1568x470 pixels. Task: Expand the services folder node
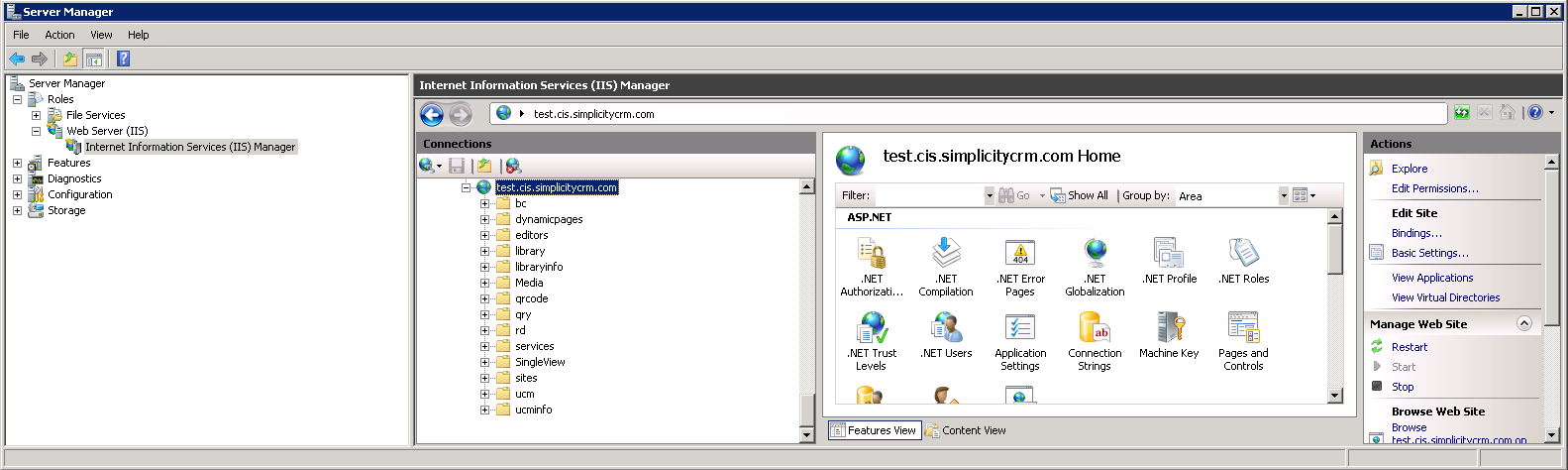485,346
